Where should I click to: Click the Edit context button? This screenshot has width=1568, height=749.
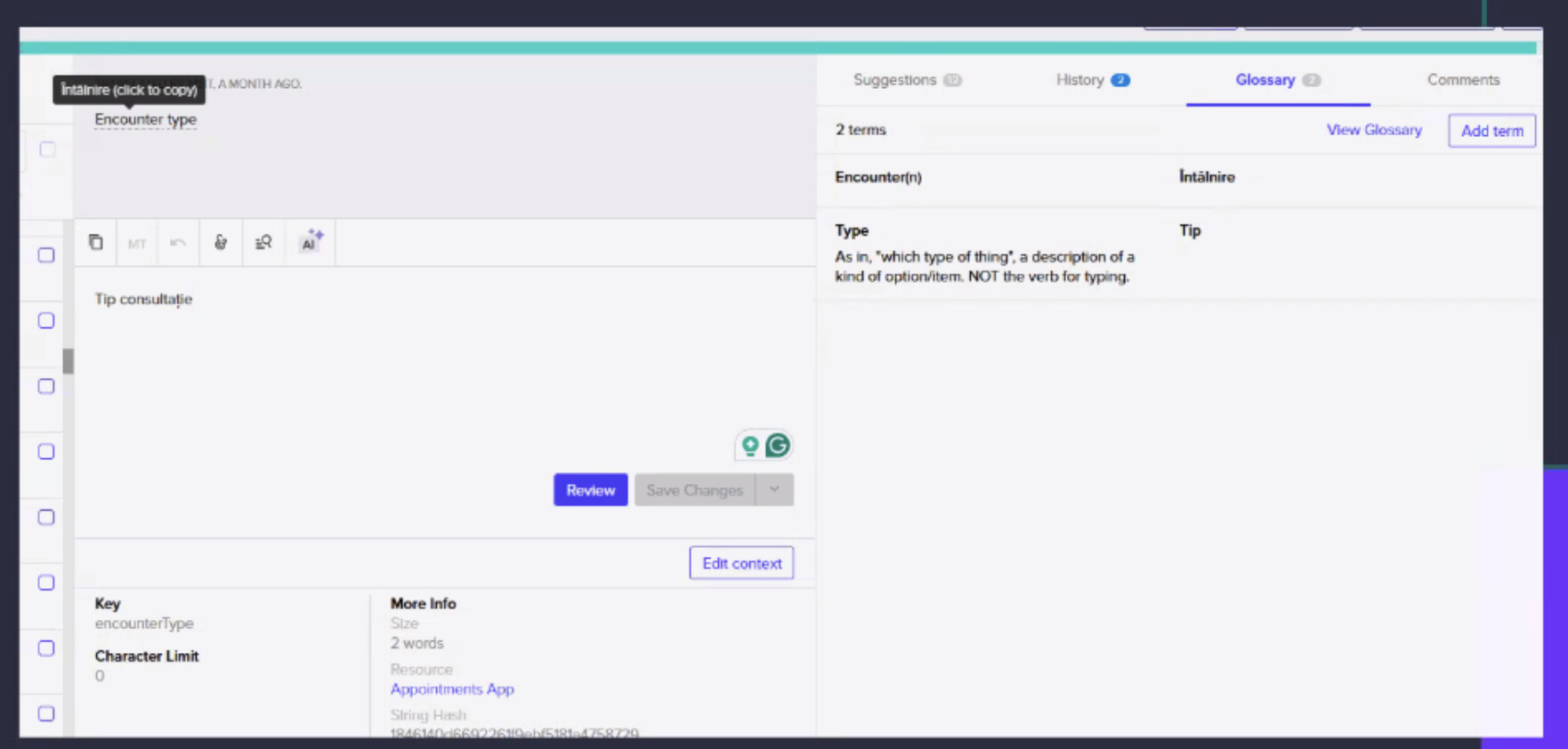coord(741,563)
